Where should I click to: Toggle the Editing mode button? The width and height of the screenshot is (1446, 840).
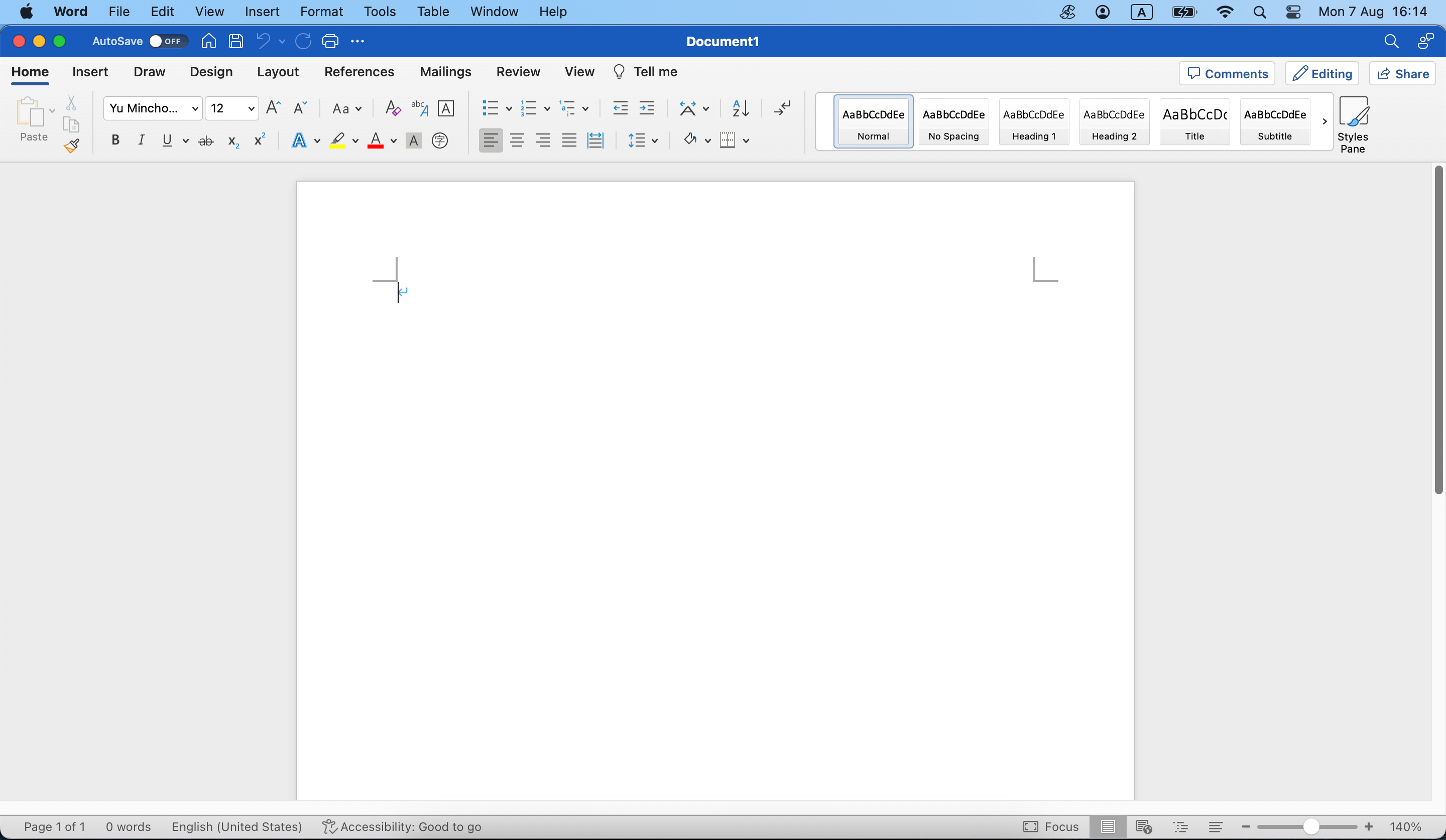click(1322, 73)
